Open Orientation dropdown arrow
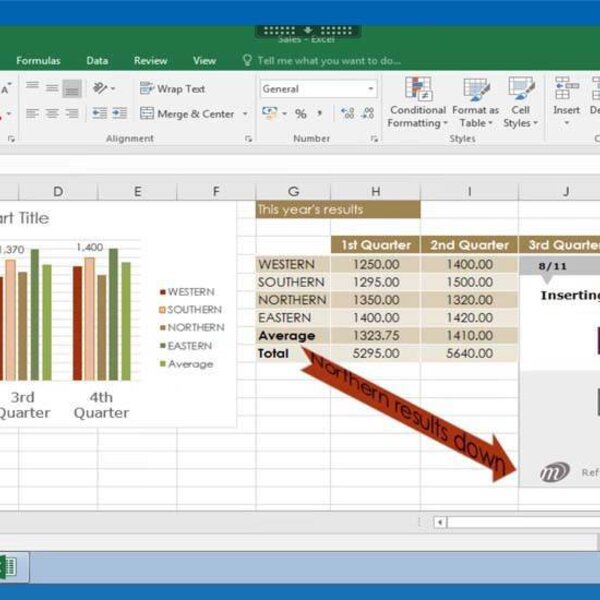The image size is (600, 600). point(113,89)
